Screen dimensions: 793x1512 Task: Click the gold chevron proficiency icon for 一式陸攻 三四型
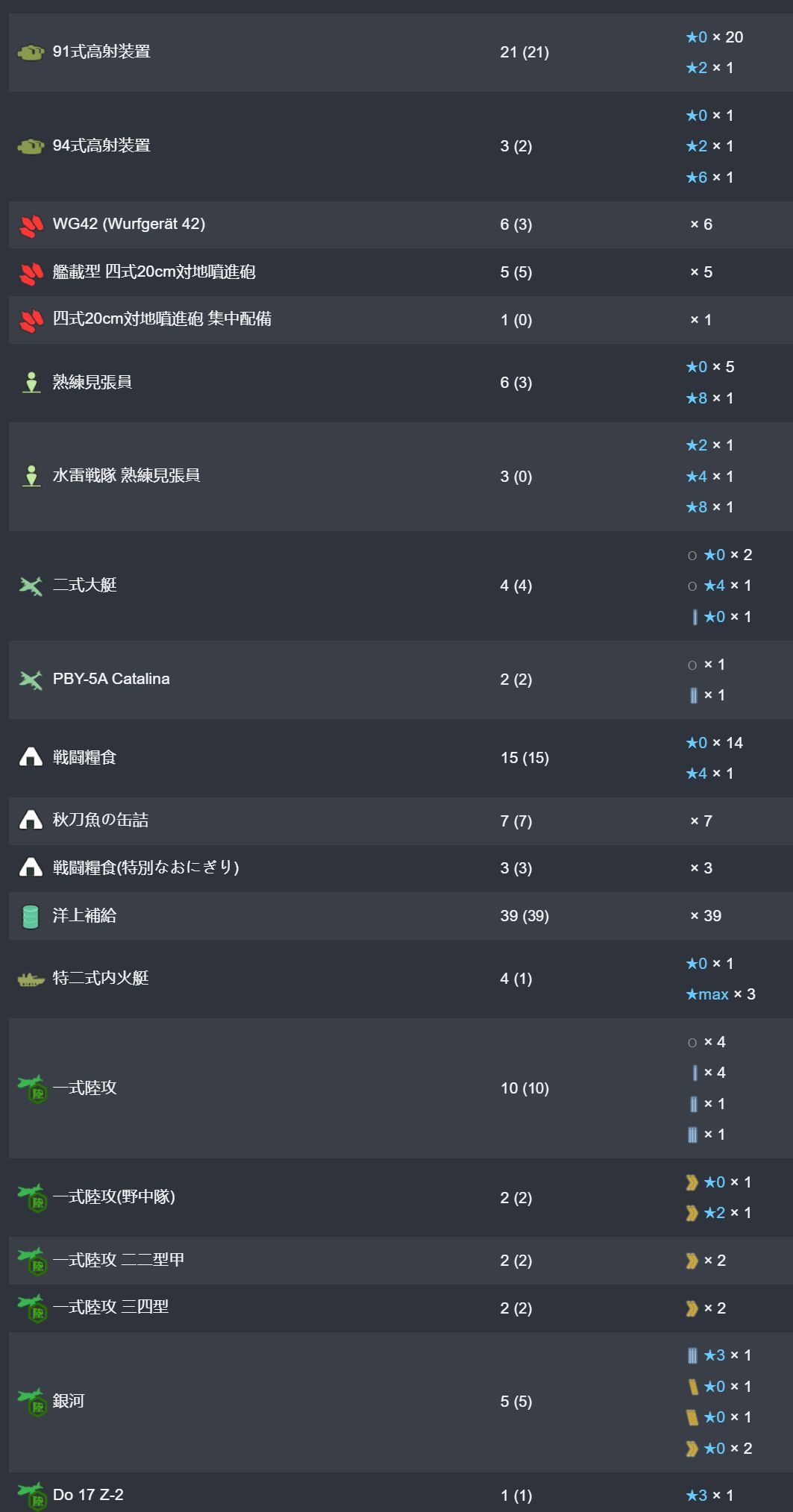[x=692, y=1308]
